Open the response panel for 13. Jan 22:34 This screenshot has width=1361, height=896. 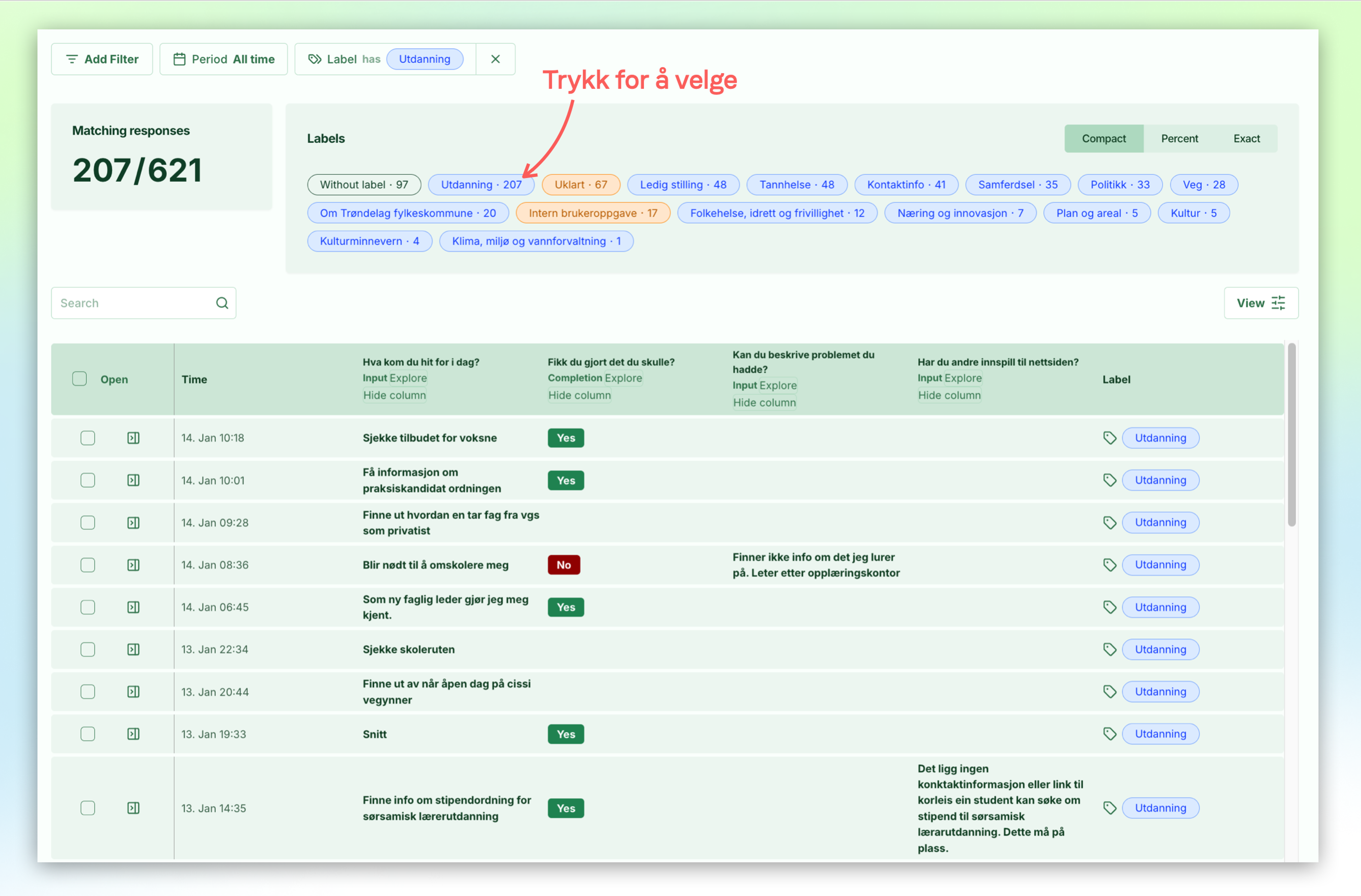(133, 650)
